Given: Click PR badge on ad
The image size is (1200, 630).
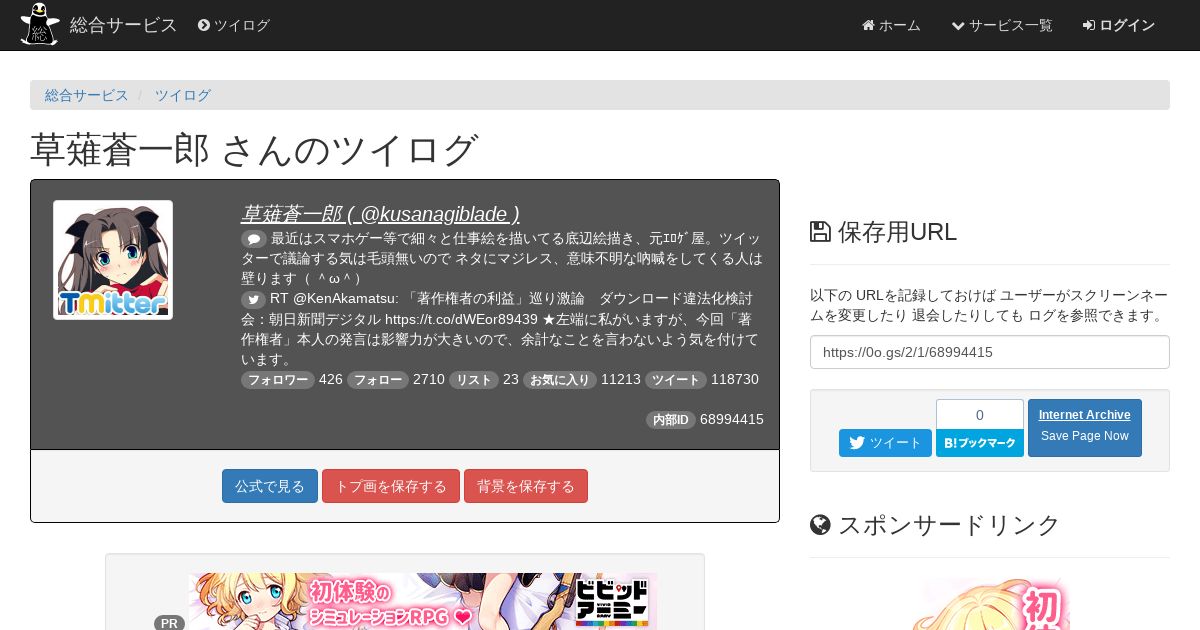Looking at the screenshot, I should (x=169, y=623).
